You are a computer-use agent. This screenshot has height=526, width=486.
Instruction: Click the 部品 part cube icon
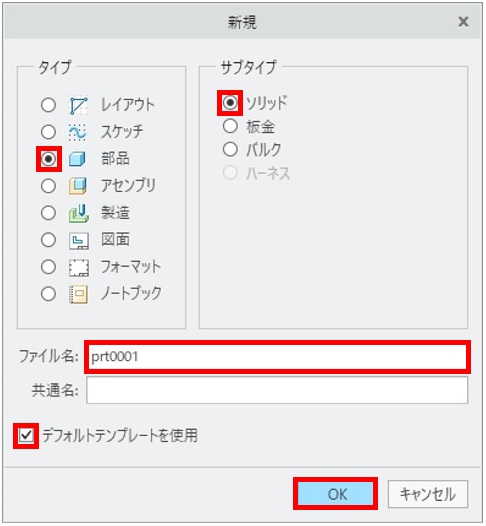[77, 159]
